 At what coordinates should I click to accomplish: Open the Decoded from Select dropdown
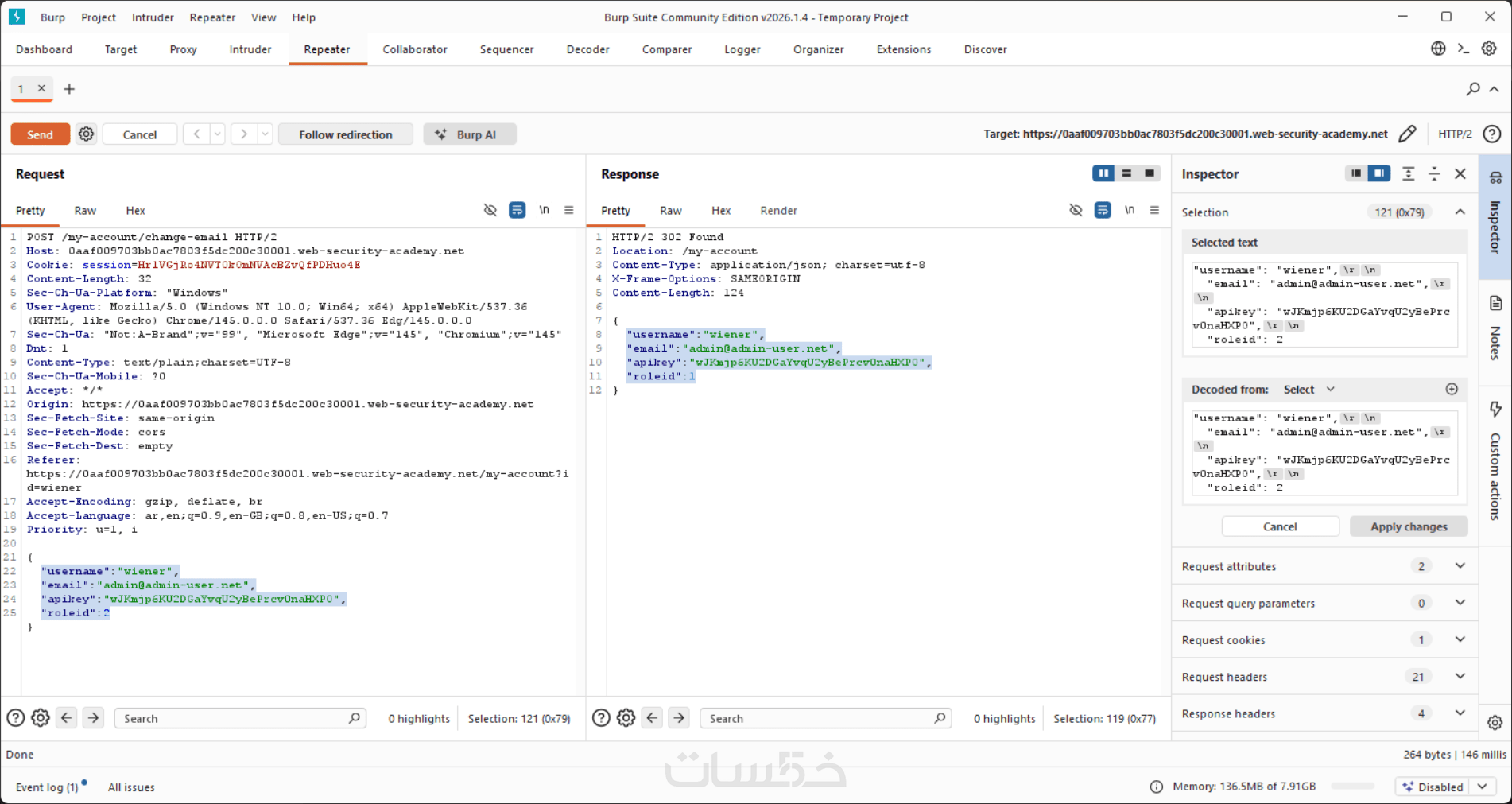tap(1308, 389)
